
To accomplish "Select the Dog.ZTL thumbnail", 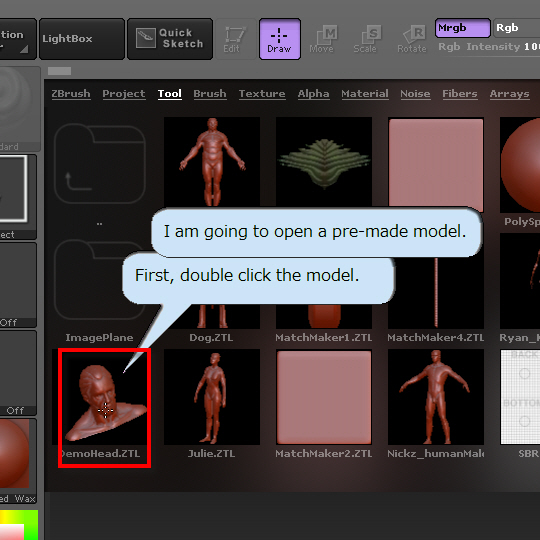I will [212, 316].
